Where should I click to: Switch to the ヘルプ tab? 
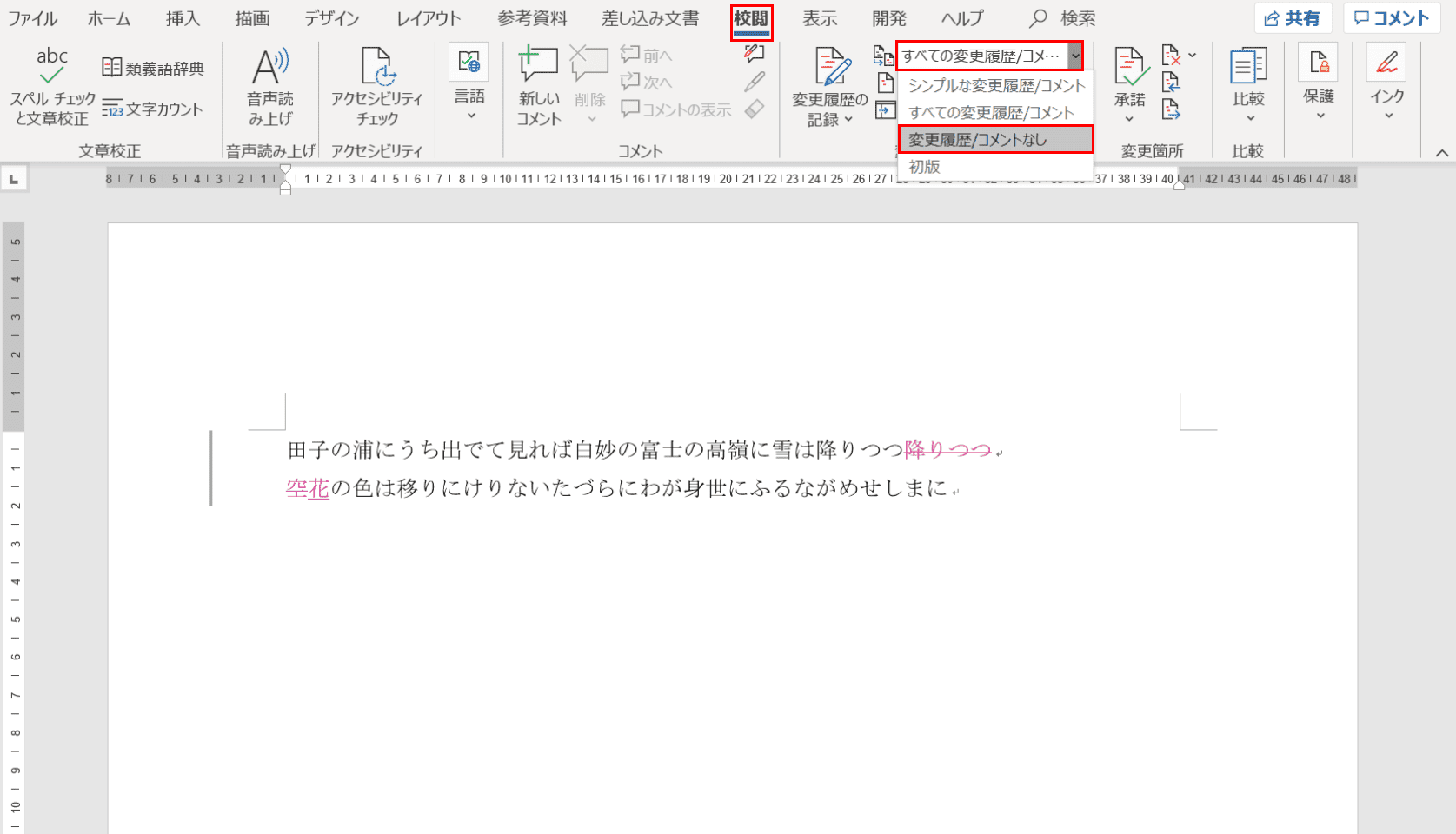coord(962,18)
